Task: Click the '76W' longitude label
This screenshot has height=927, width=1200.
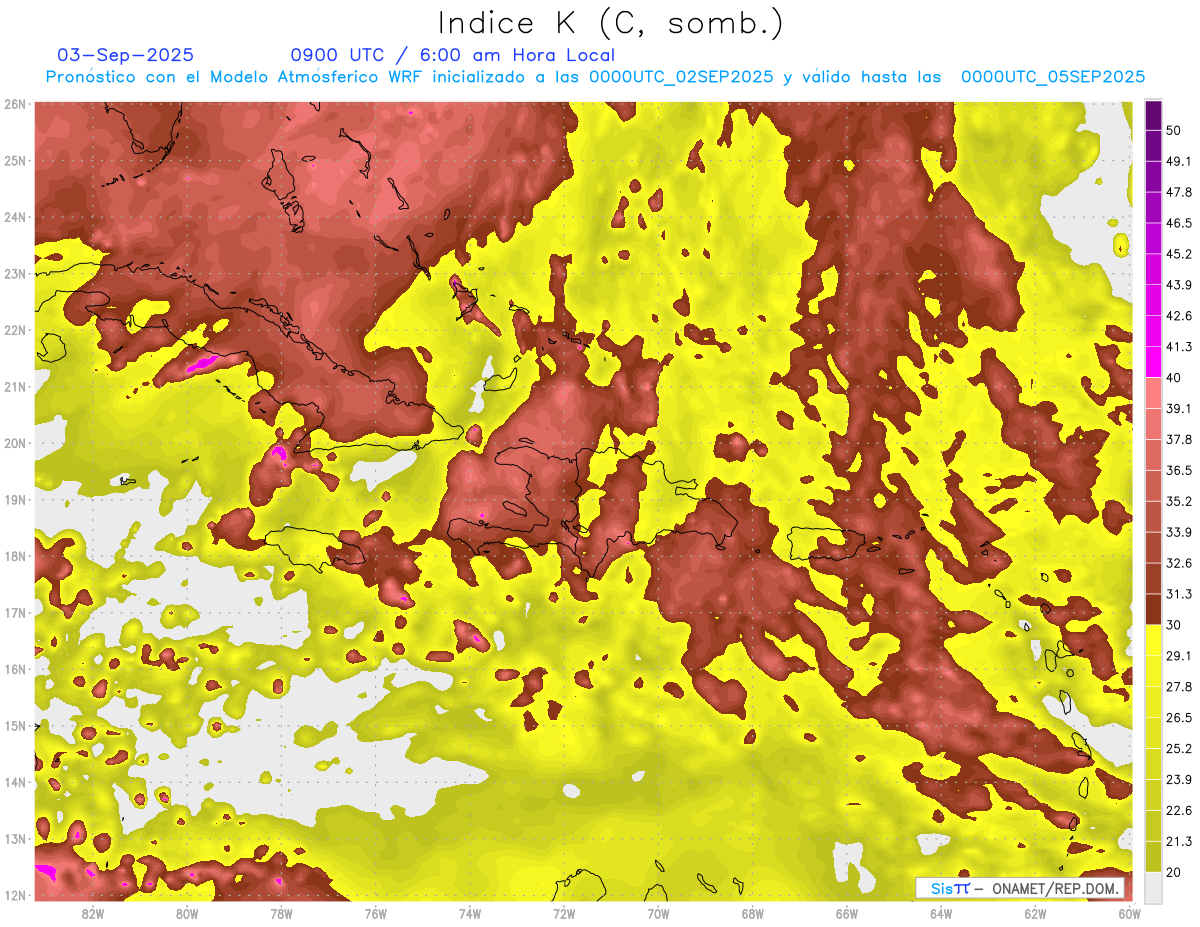Action: tap(375, 913)
